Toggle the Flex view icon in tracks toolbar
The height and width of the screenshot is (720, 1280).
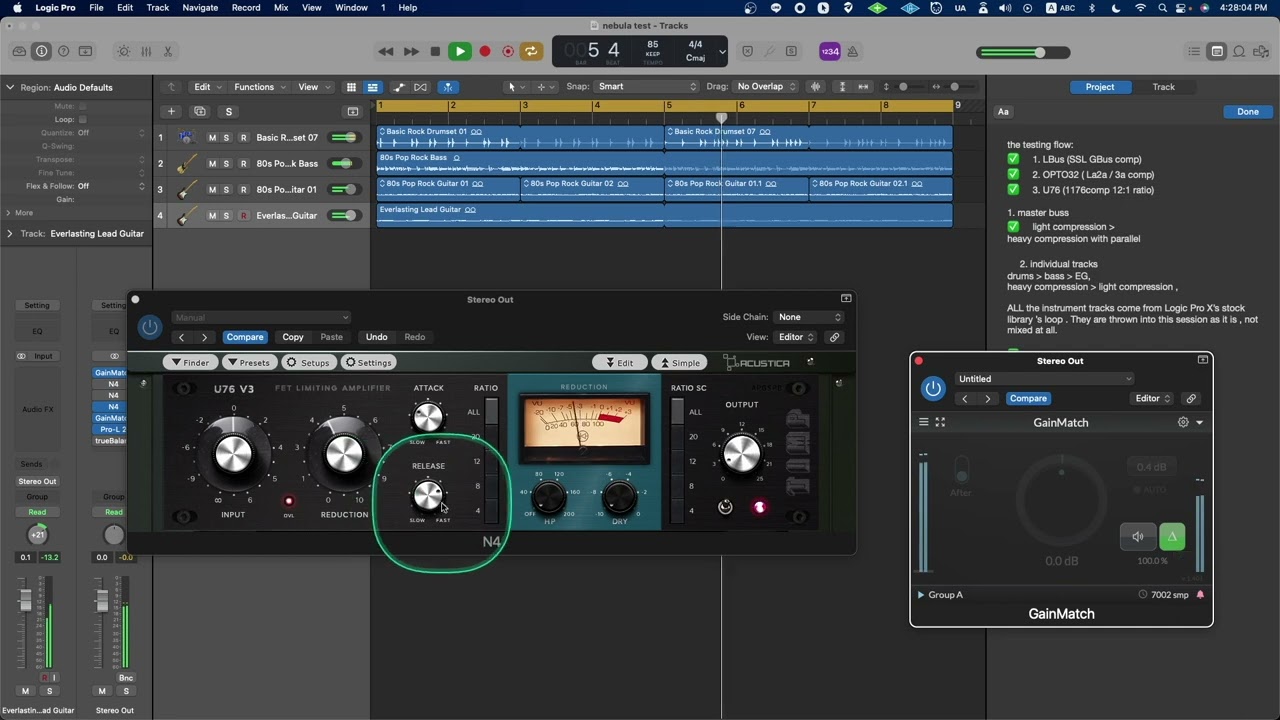(x=421, y=87)
